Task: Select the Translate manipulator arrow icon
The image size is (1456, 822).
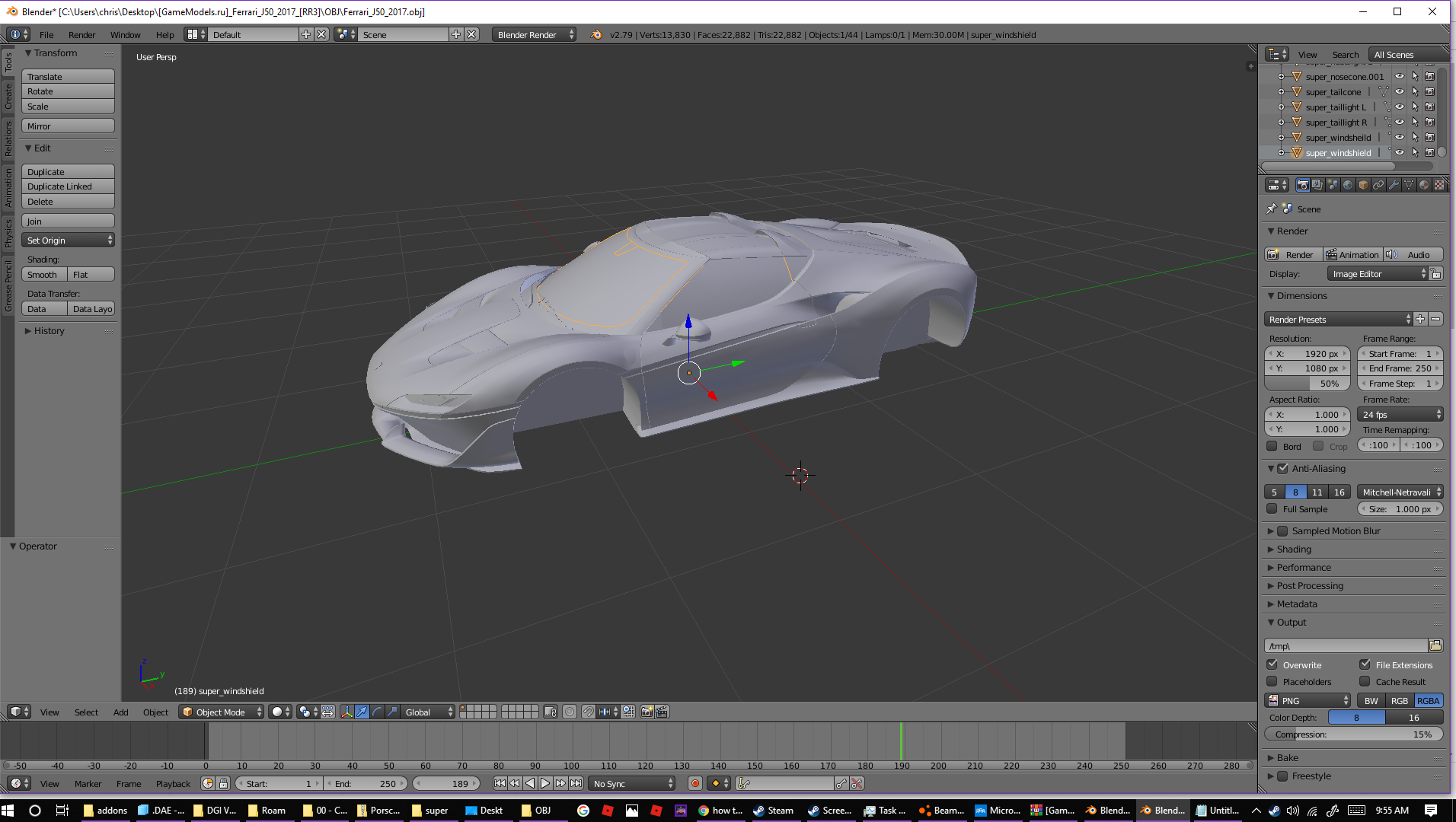Action: [362, 712]
